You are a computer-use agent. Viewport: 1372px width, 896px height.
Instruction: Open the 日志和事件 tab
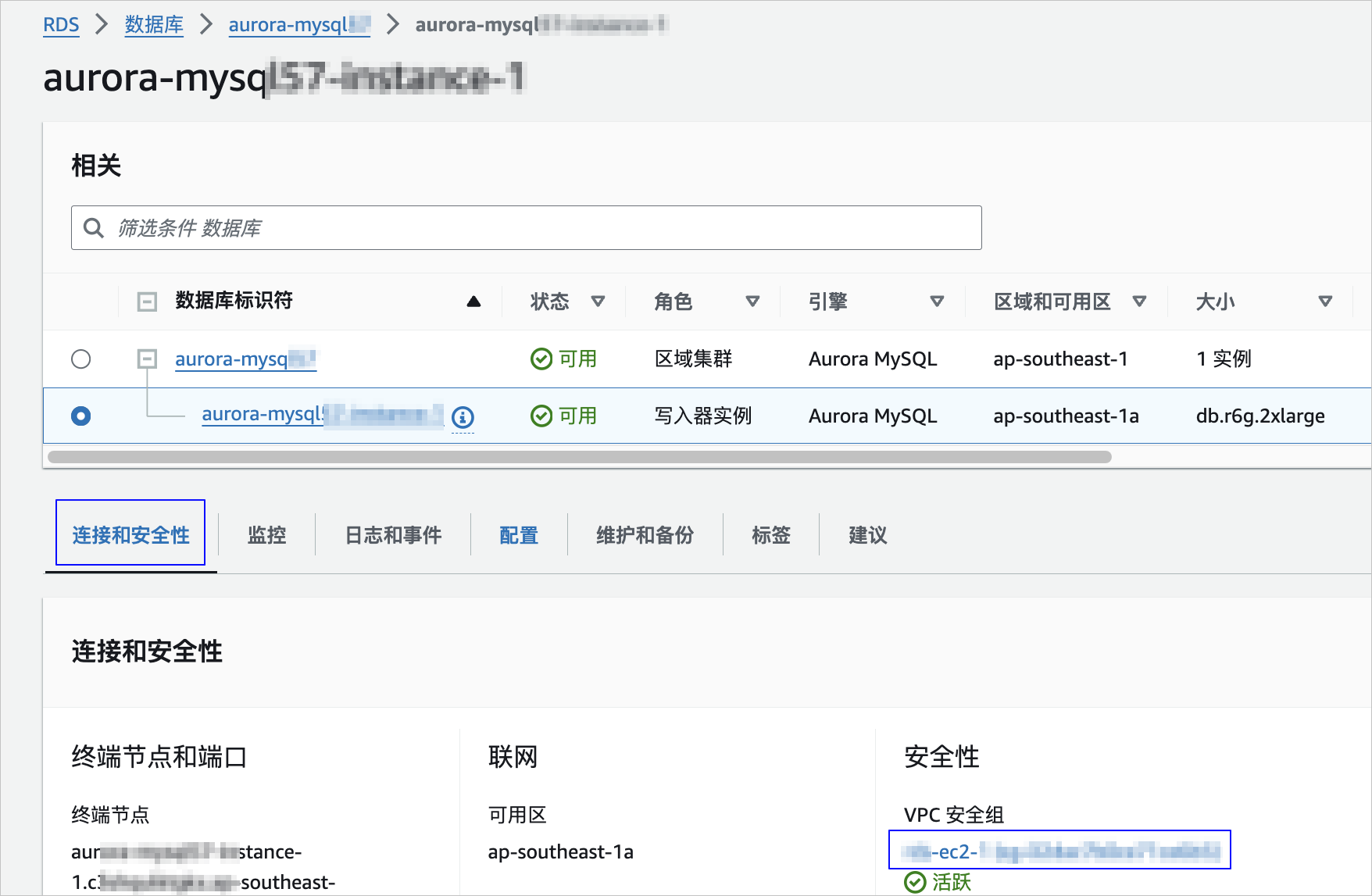click(393, 535)
